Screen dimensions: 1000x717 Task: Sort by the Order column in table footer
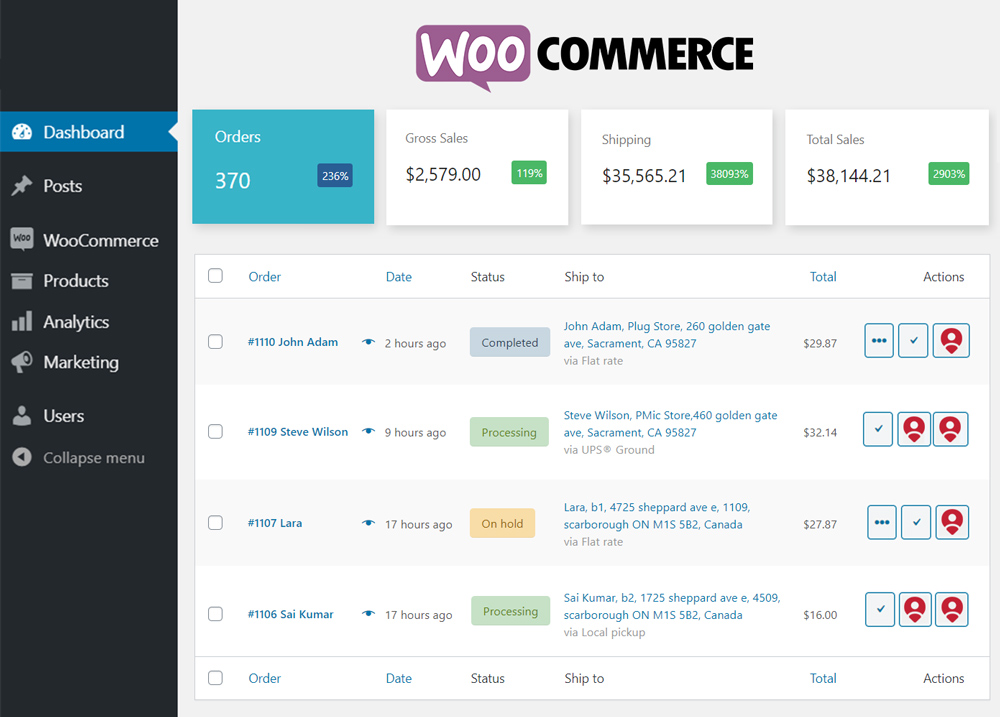click(x=265, y=679)
